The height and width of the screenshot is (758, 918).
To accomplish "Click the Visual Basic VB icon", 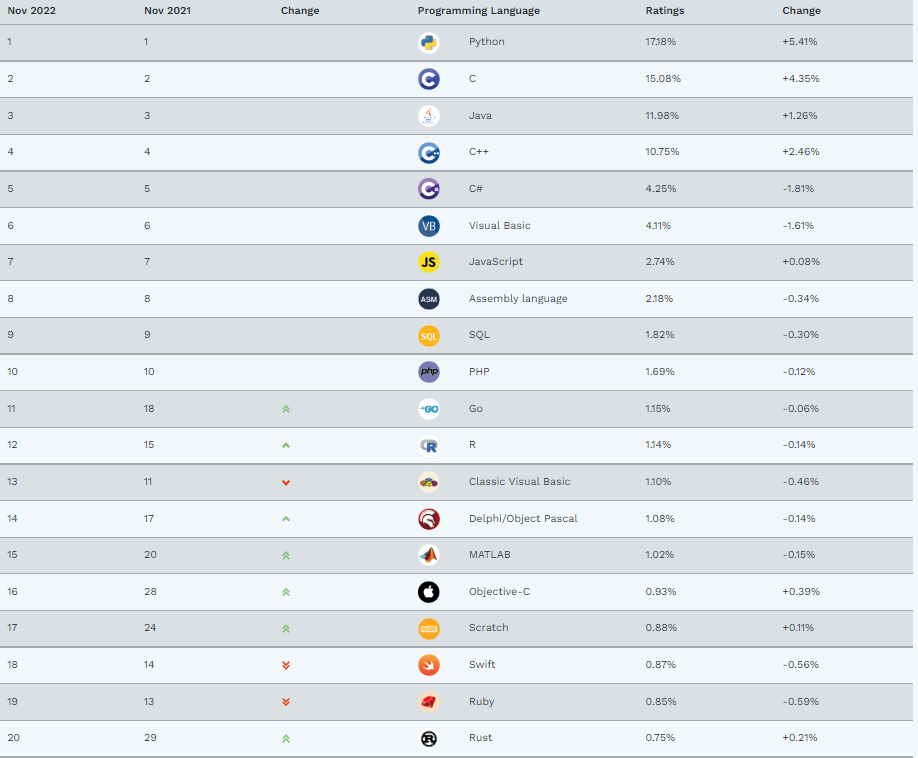I will pyautogui.click(x=429, y=225).
